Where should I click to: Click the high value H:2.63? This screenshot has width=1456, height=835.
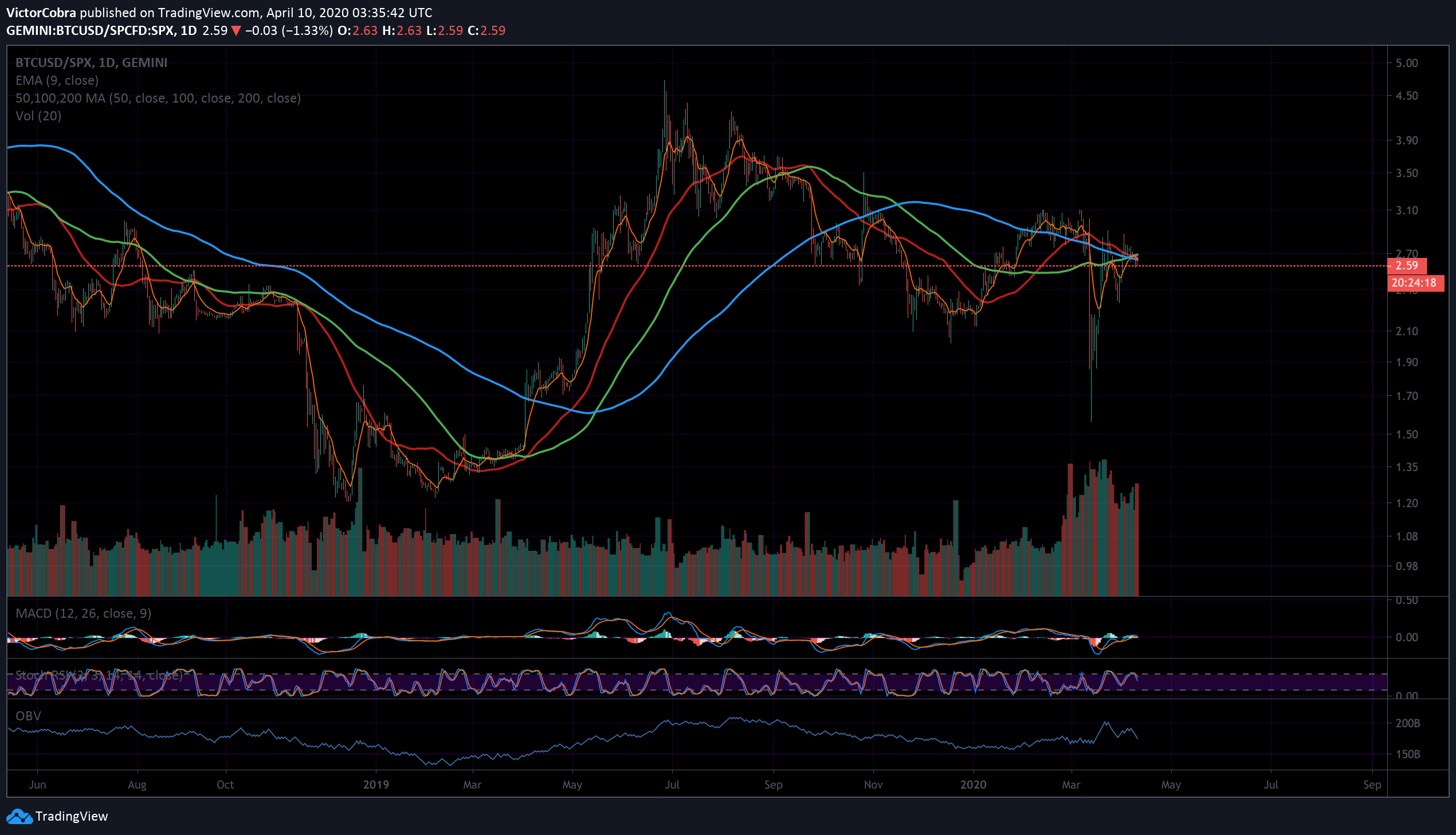[402, 31]
